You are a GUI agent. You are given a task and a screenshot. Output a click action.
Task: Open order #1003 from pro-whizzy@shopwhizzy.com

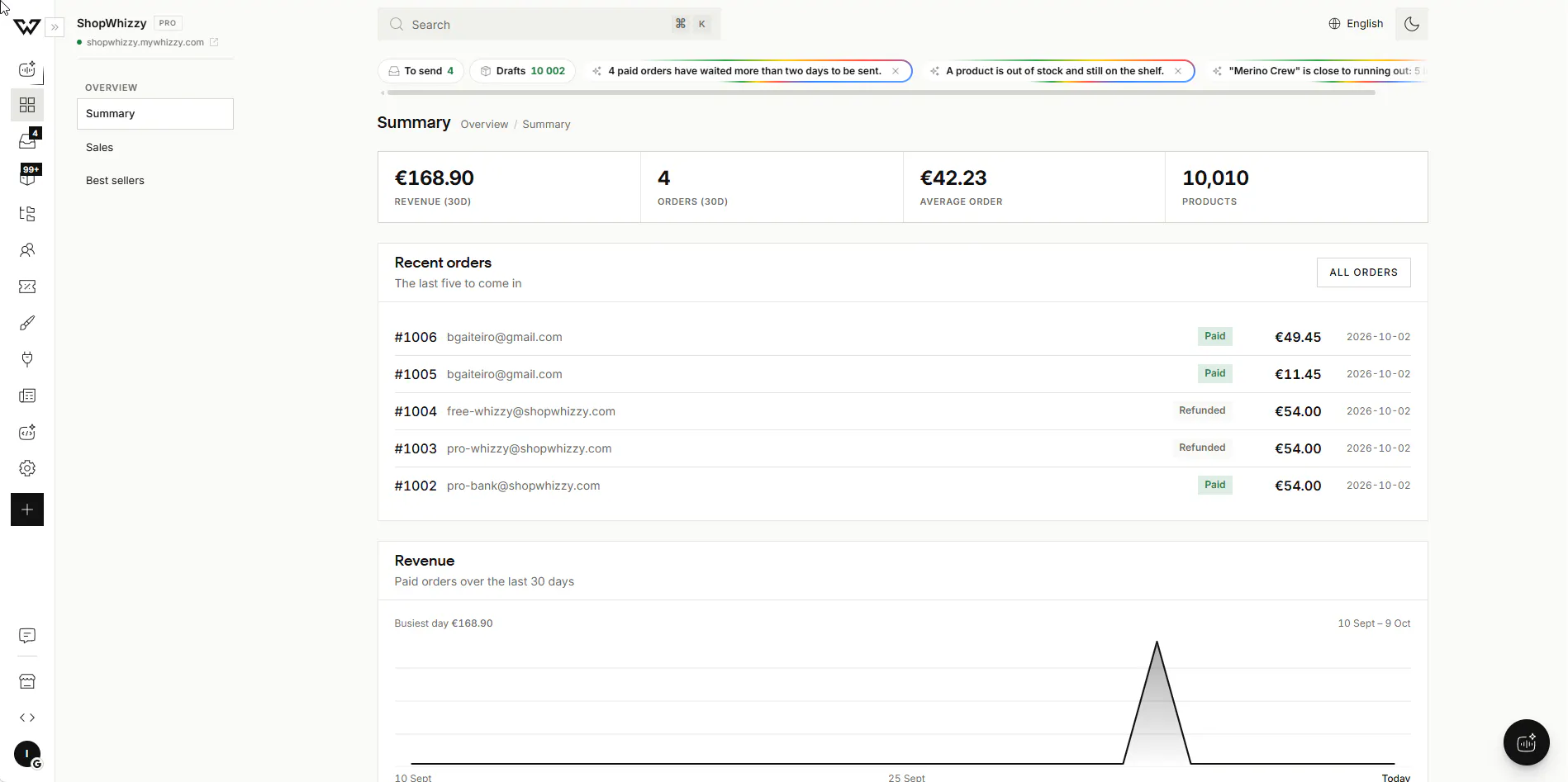902,448
